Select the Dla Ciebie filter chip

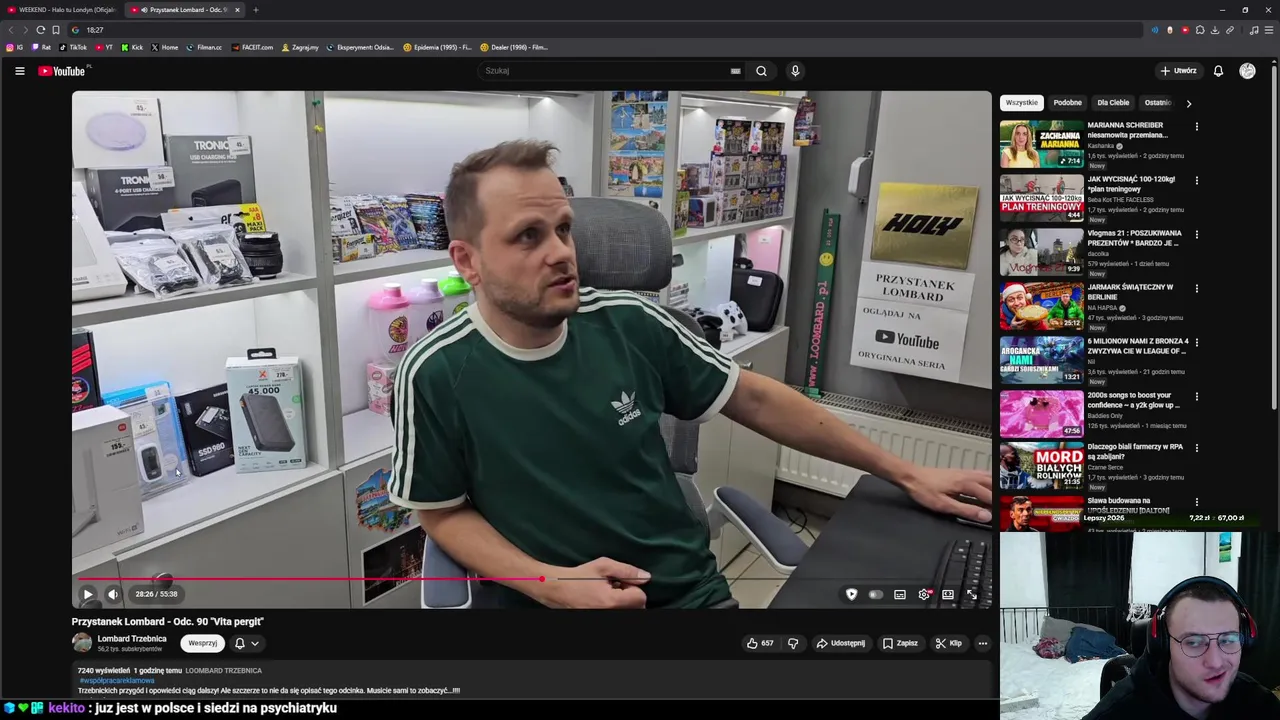(x=1113, y=102)
